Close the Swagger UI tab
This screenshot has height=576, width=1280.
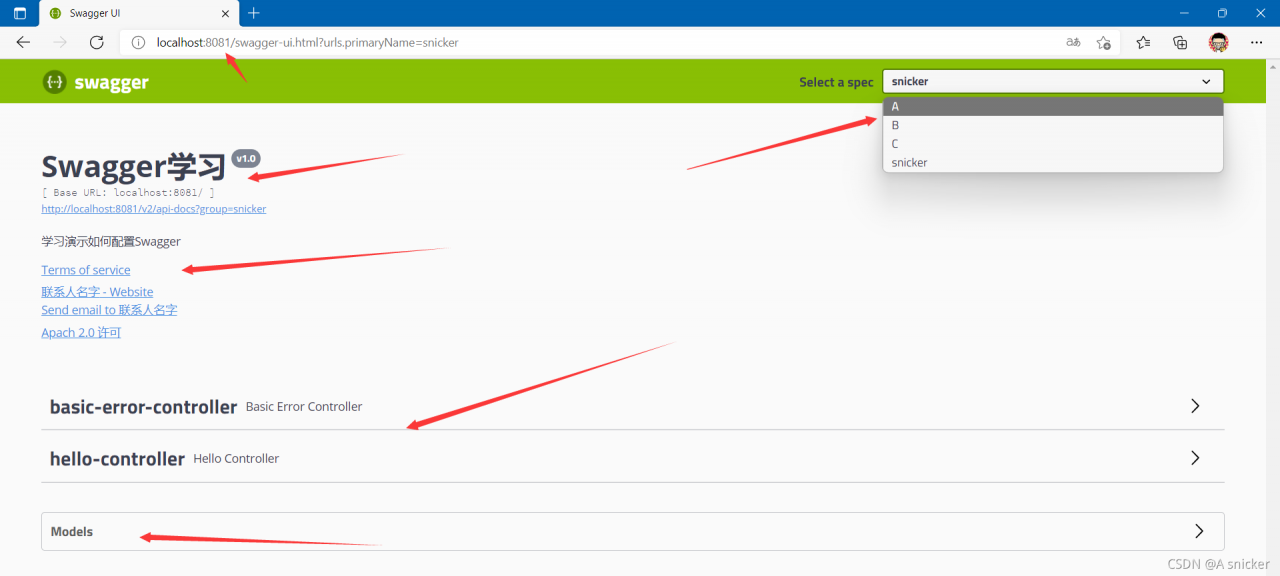[x=226, y=13]
